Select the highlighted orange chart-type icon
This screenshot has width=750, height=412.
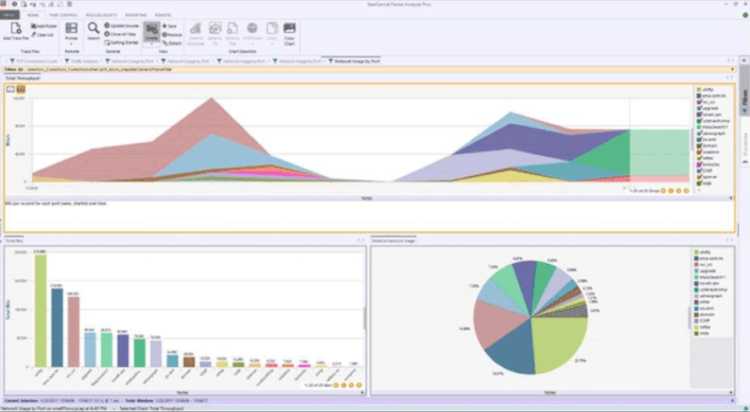(x=21, y=89)
